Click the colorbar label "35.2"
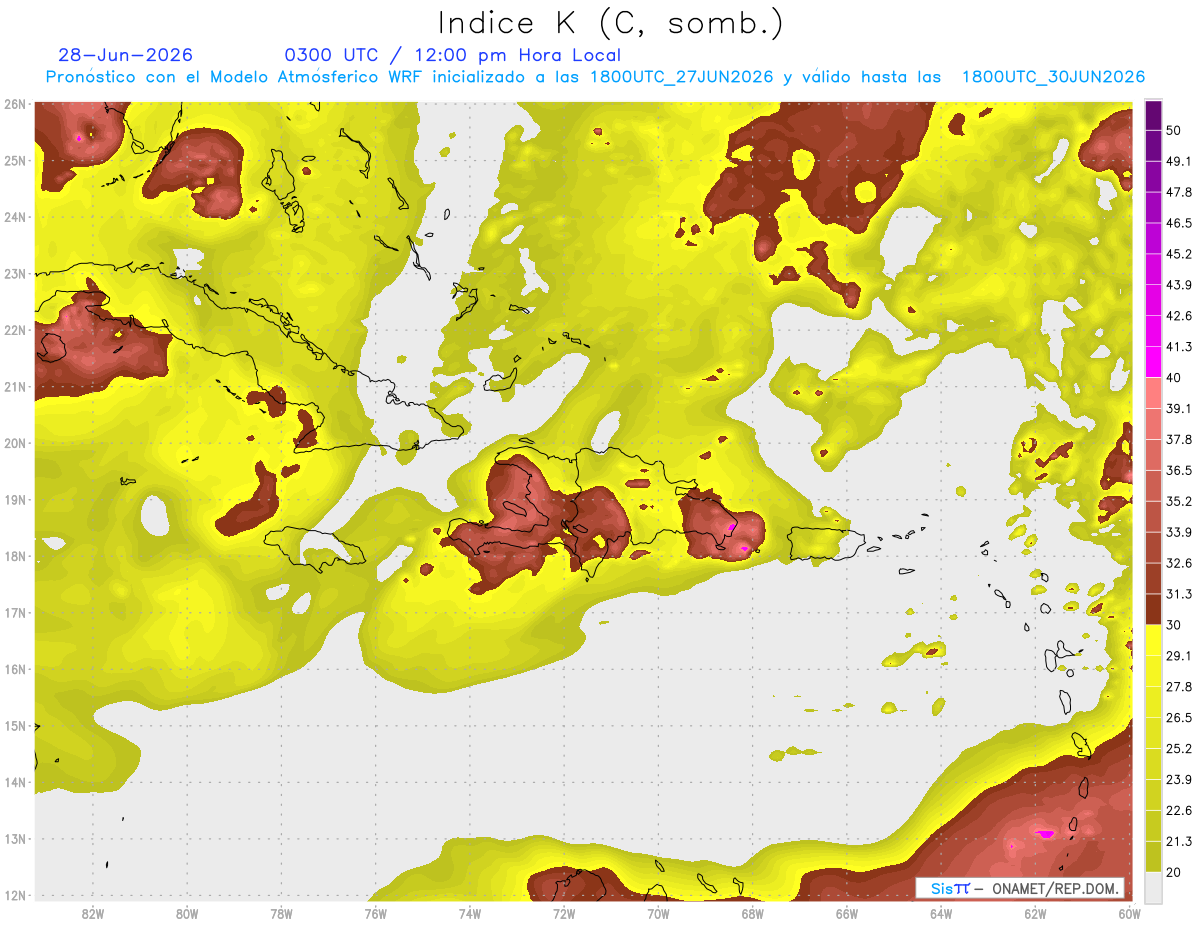This screenshot has width=1200, height=927. [x=1178, y=501]
